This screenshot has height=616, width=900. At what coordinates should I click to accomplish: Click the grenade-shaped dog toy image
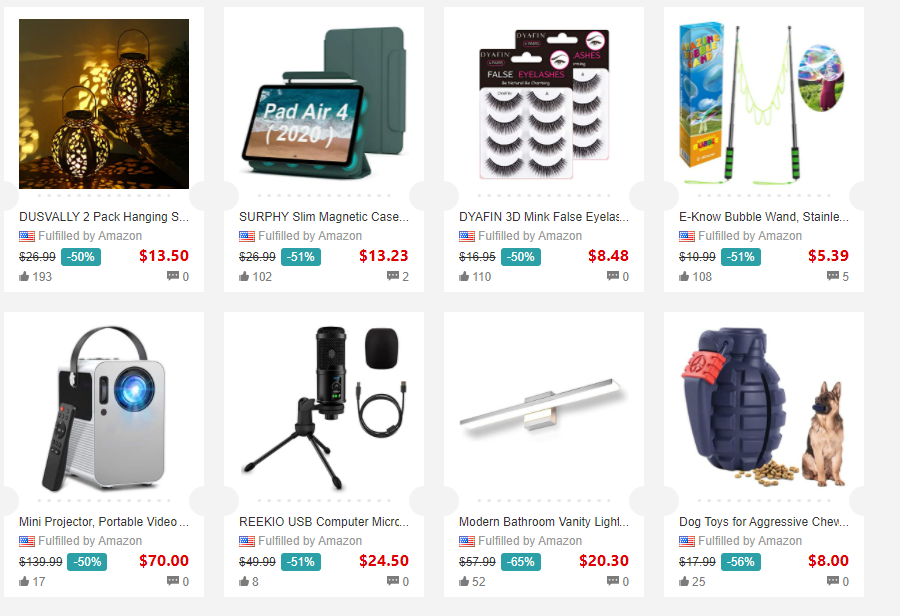[763, 409]
